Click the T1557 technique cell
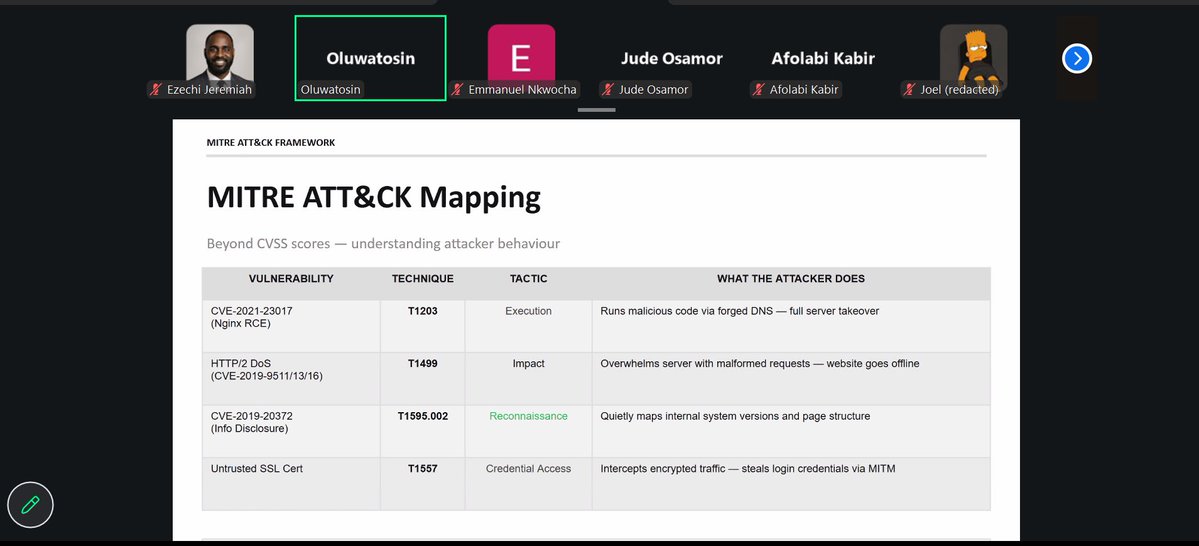The height and width of the screenshot is (546, 1199). 423,484
